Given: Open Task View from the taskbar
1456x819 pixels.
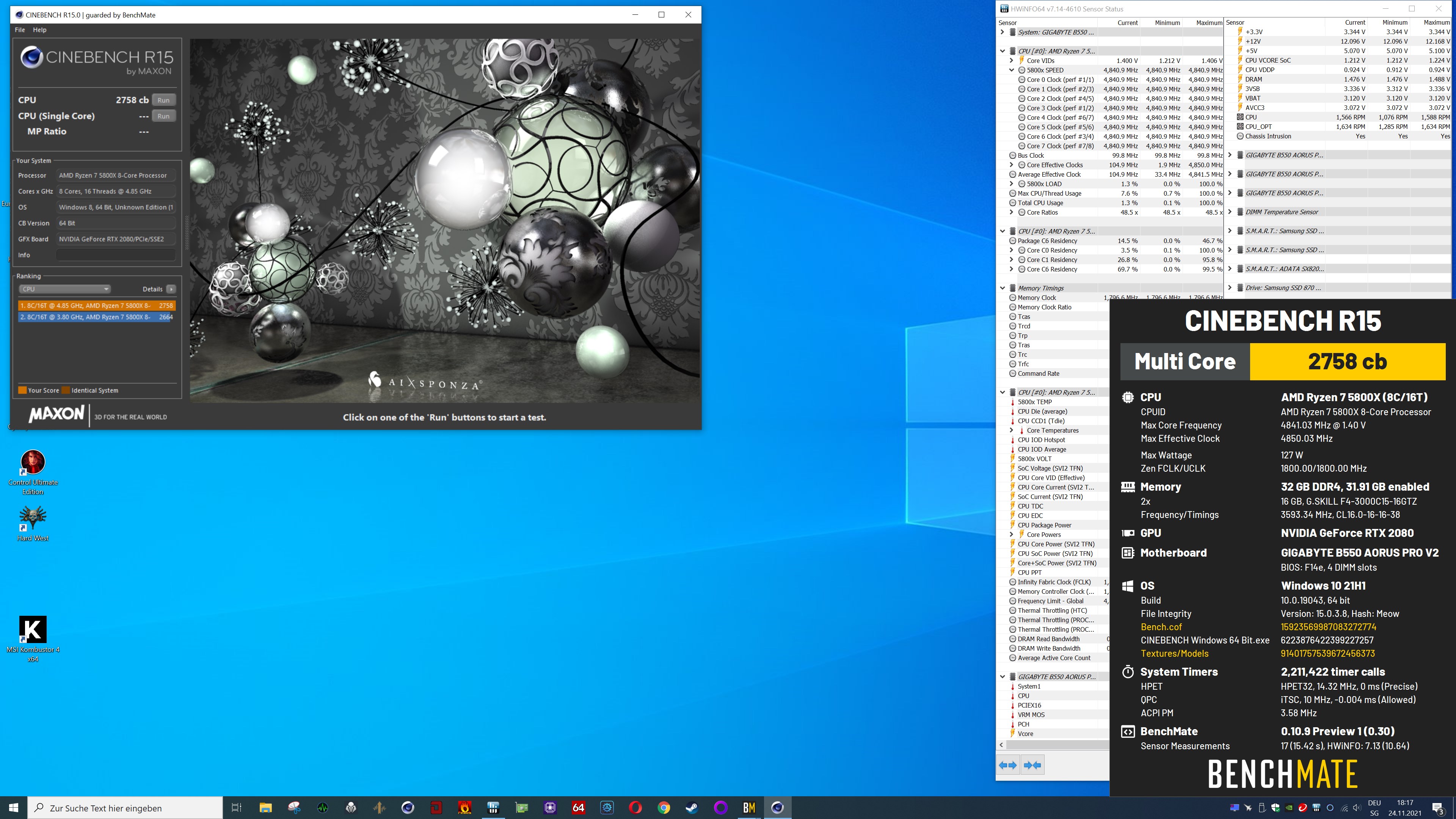Looking at the screenshot, I should 237,808.
